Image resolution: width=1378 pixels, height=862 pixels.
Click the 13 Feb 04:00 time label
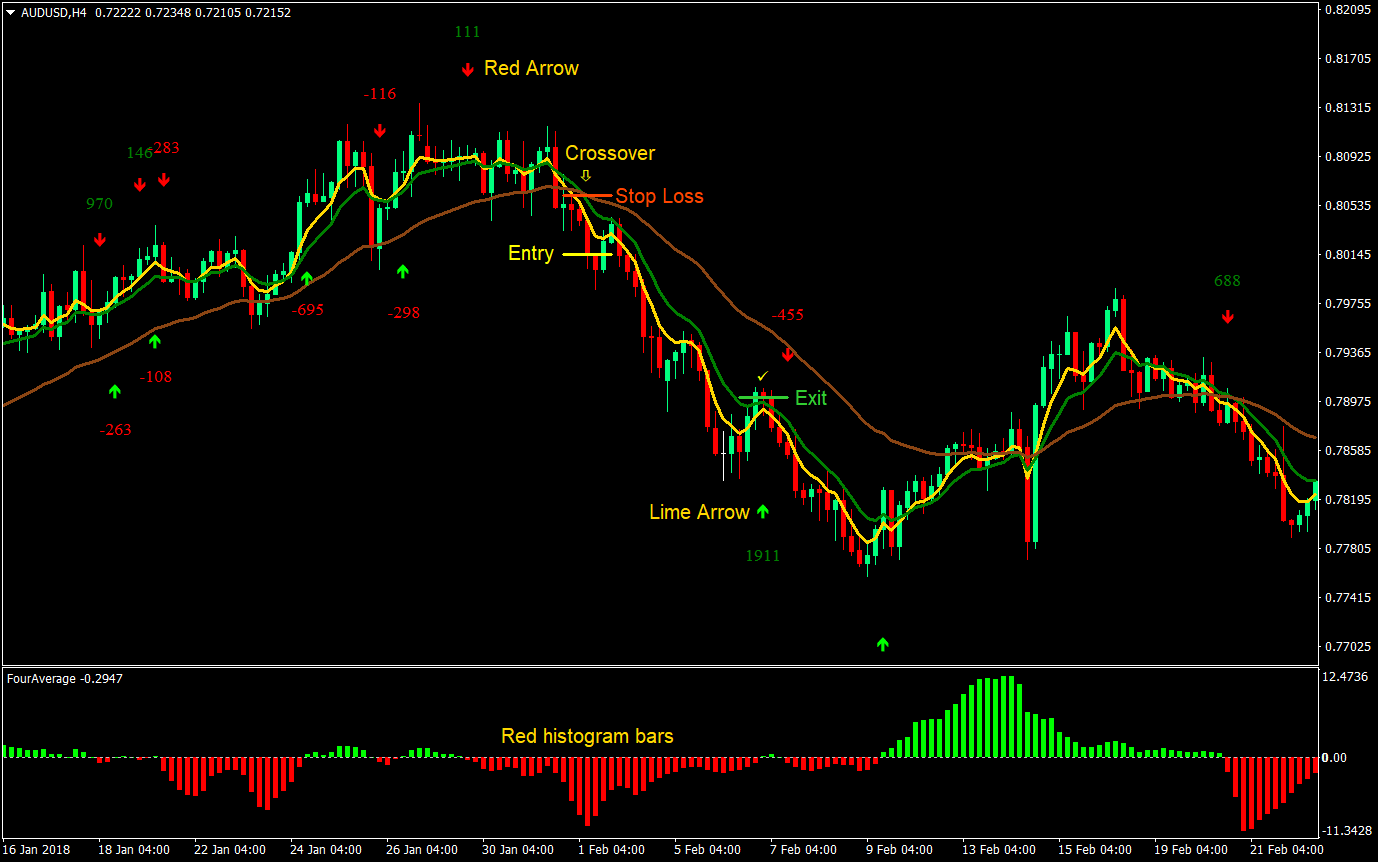(999, 850)
